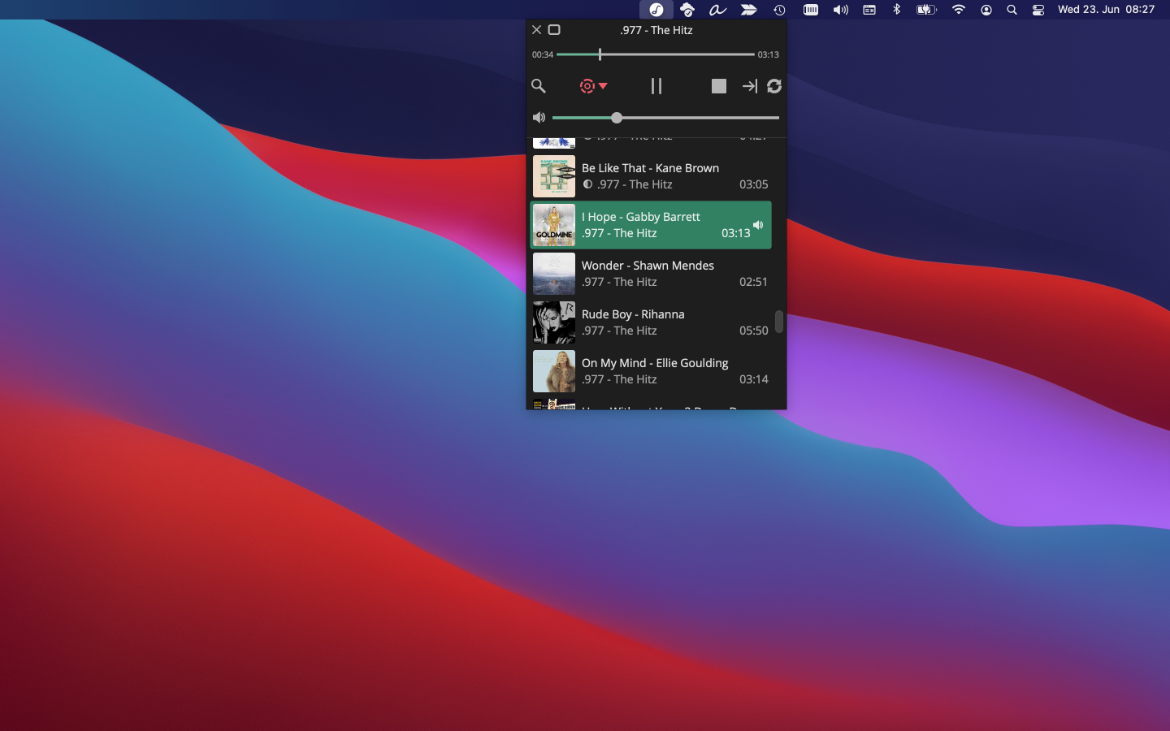Open the music note menu bar item
Image resolution: width=1170 pixels, height=731 pixels.
pyautogui.click(x=656, y=10)
